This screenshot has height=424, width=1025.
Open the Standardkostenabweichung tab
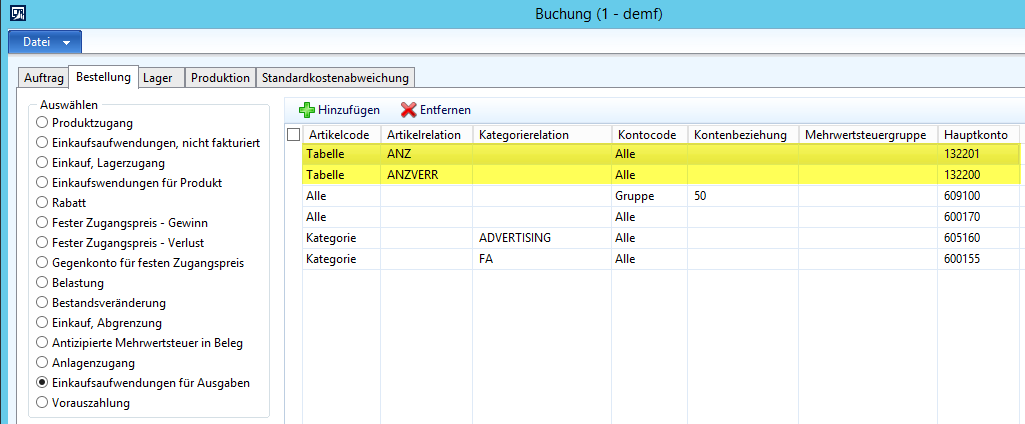tap(335, 78)
